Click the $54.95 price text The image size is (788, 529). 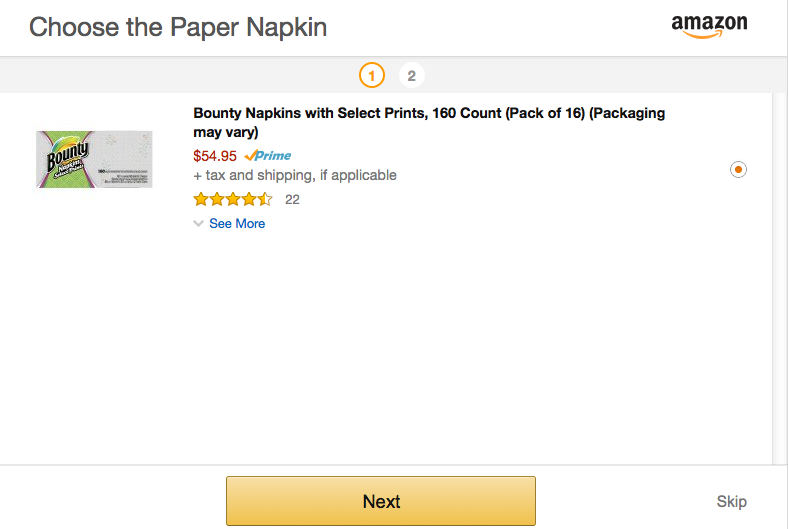tap(215, 156)
